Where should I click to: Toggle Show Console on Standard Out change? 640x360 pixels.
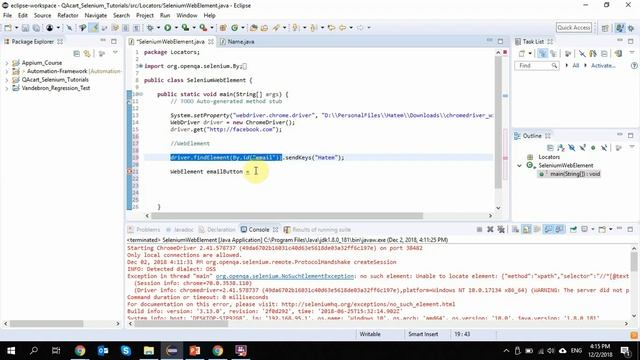pos(548,229)
